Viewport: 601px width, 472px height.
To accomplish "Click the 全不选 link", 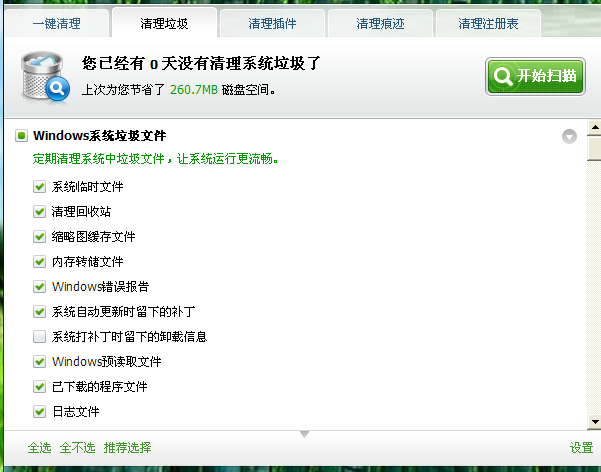I will click(77, 447).
